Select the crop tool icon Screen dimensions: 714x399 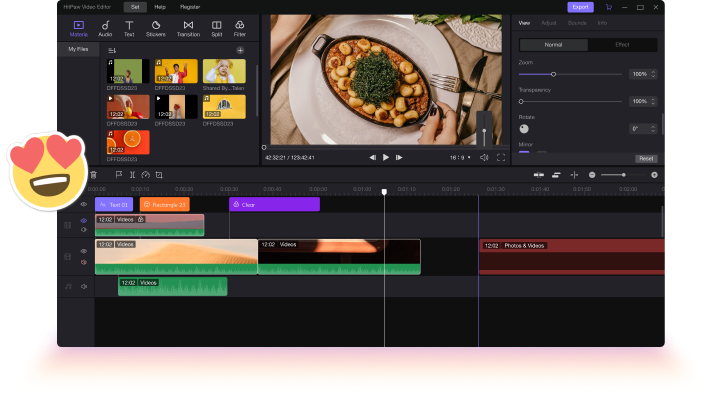click(x=159, y=174)
